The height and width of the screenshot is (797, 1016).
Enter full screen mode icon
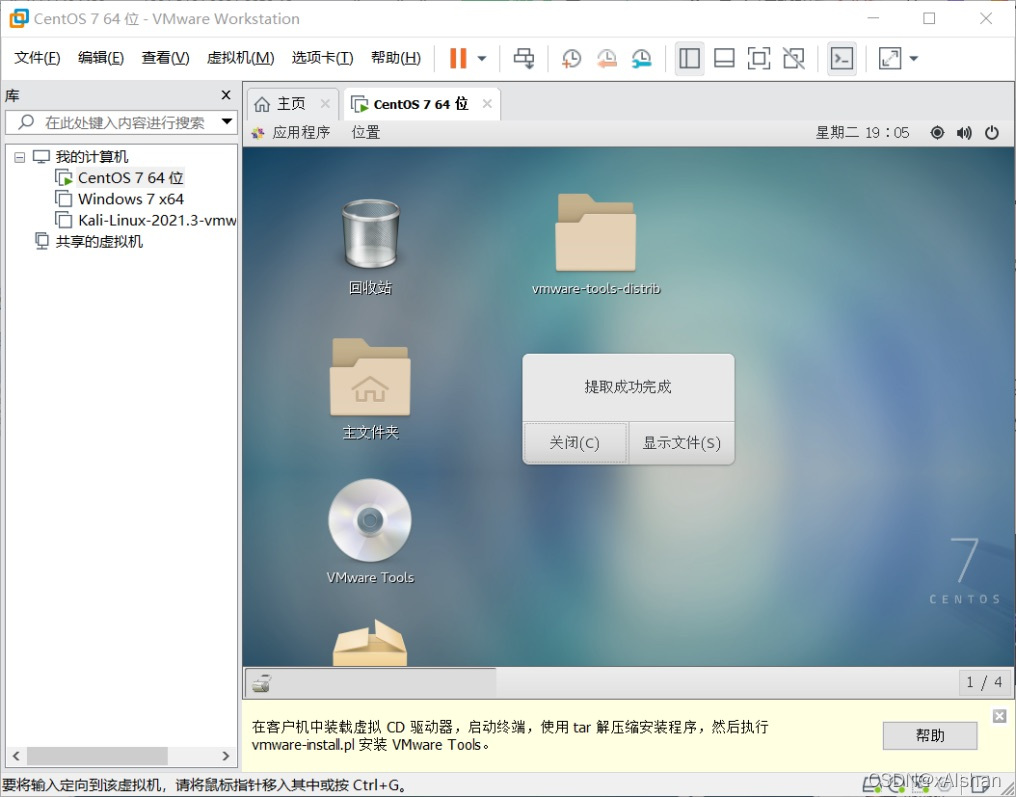pos(759,58)
